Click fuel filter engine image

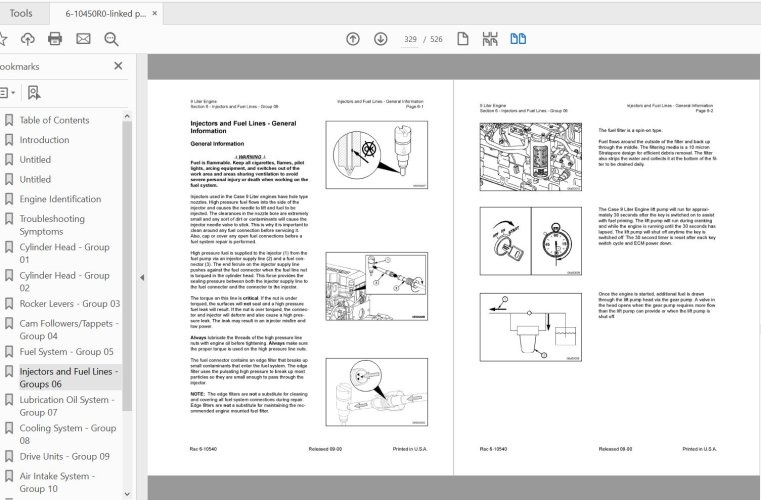click(x=530, y=157)
